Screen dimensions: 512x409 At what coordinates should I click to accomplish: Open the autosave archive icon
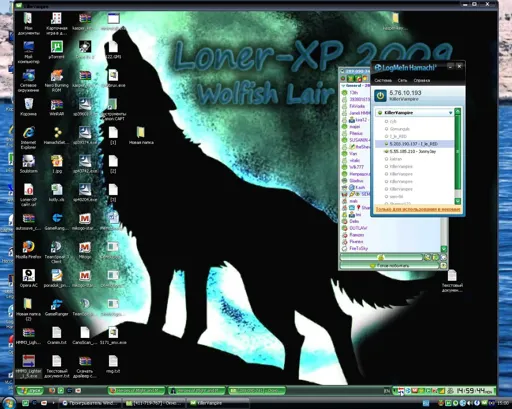pyautogui.click(x=28, y=221)
